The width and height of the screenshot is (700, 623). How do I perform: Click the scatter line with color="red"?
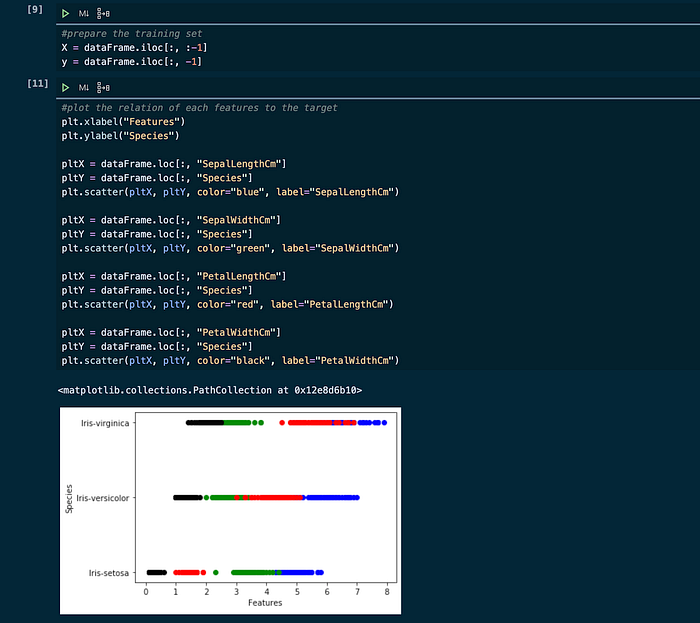pos(228,304)
